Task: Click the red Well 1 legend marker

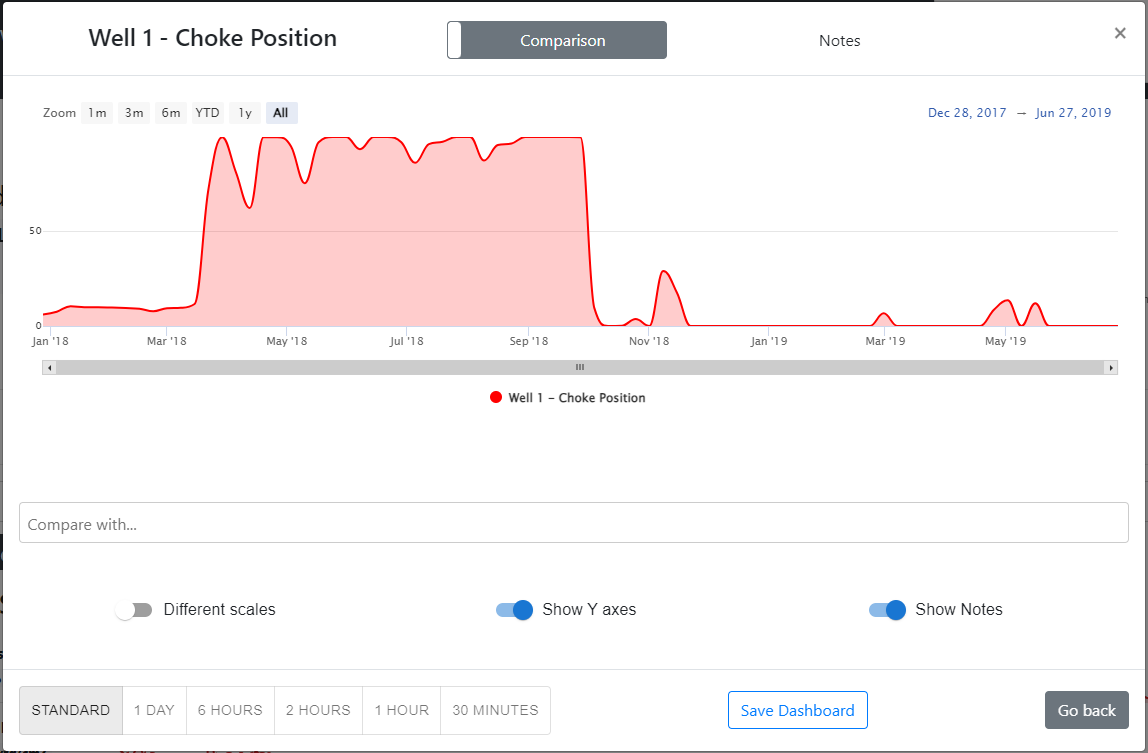Action: 496,398
